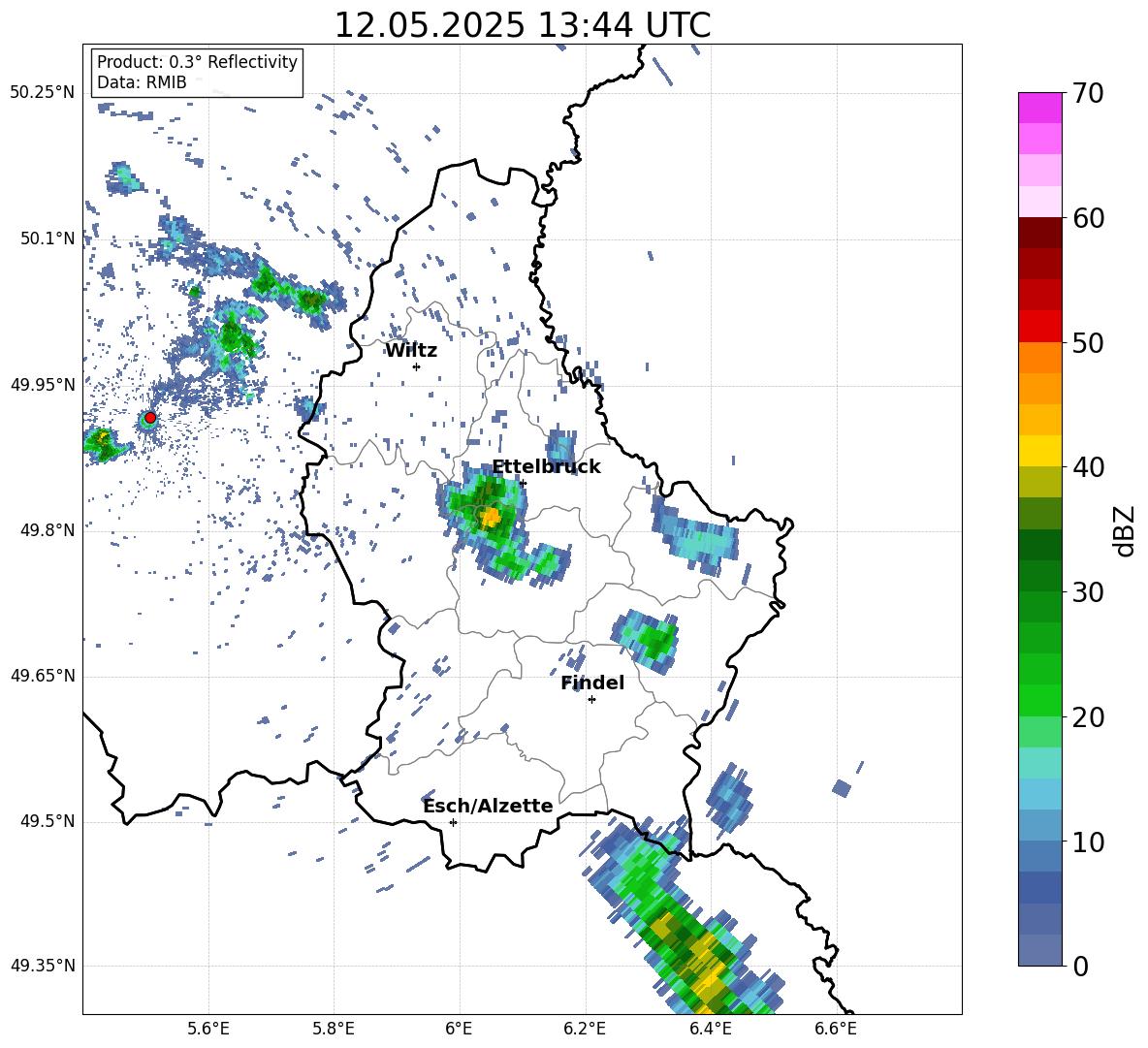Click the Data: RMIB text
The width and height of the screenshot is (1148, 1048).
(x=142, y=82)
